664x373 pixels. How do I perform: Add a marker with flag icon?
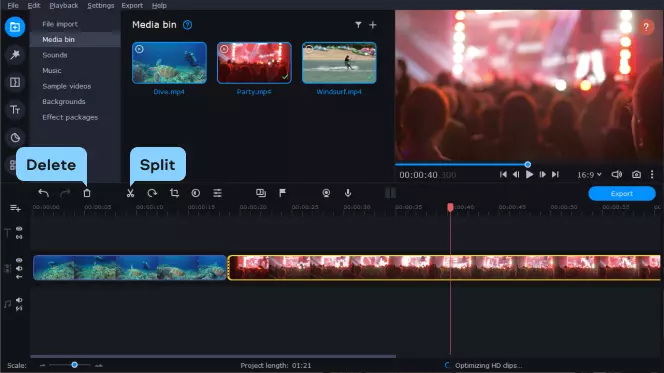coord(282,193)
